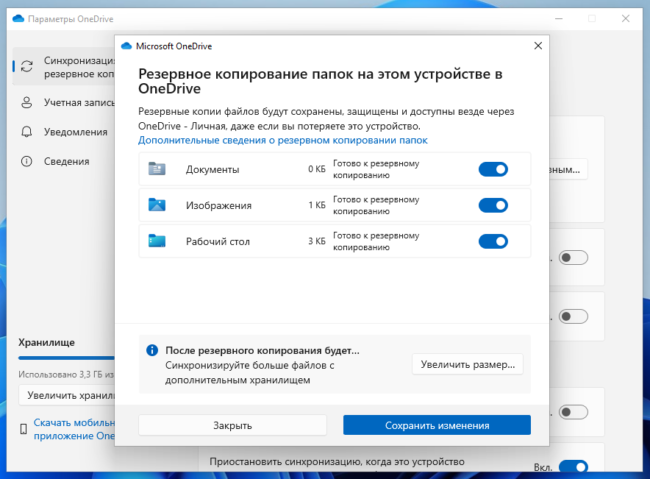Click the Изображения folder icon
The width and height of the screenshot is (650, 479).
point(157,205)
